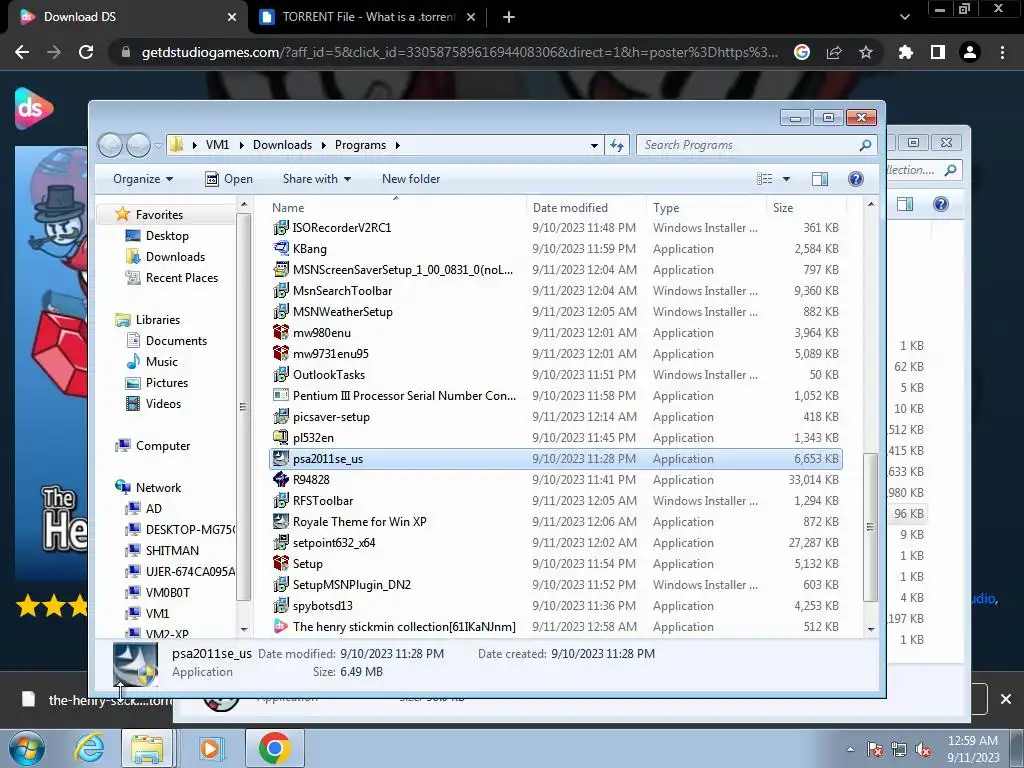The width and height of the screenshot is (1024, 768).
Task: Click the New folder button
Action: click(x=411, y=179)
